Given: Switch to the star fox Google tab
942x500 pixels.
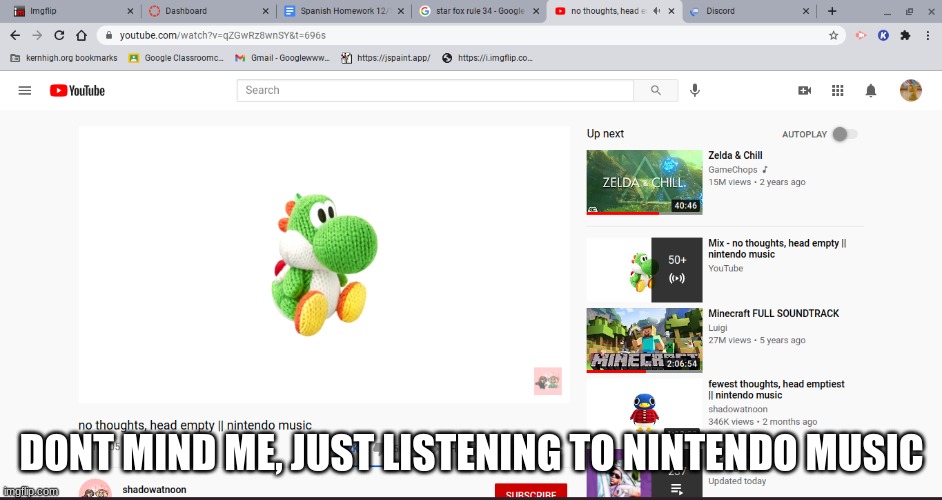Looking at the screenshot, I should (478, 11).
